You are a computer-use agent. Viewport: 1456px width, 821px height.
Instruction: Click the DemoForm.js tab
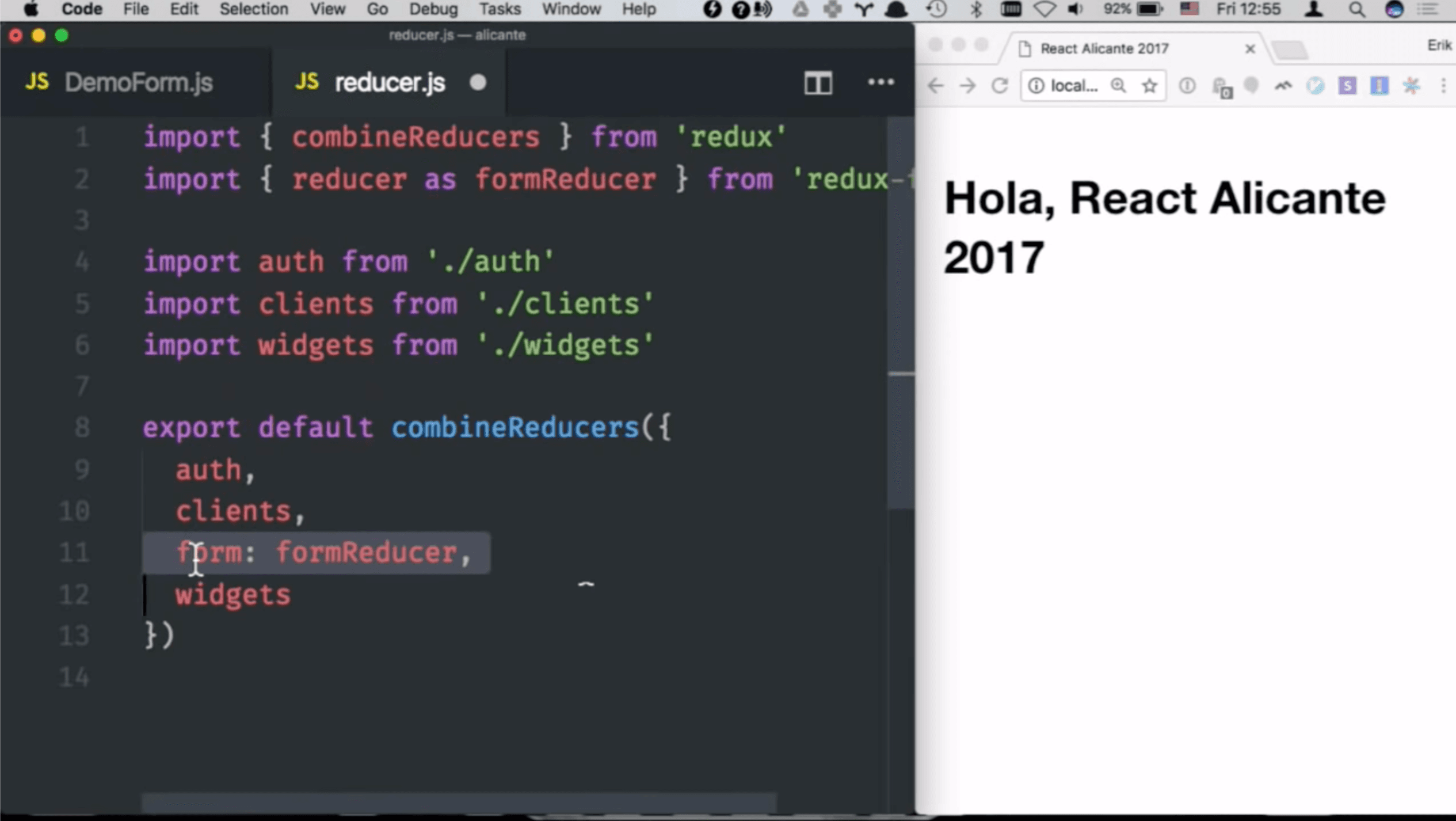(x=139, y=82)
